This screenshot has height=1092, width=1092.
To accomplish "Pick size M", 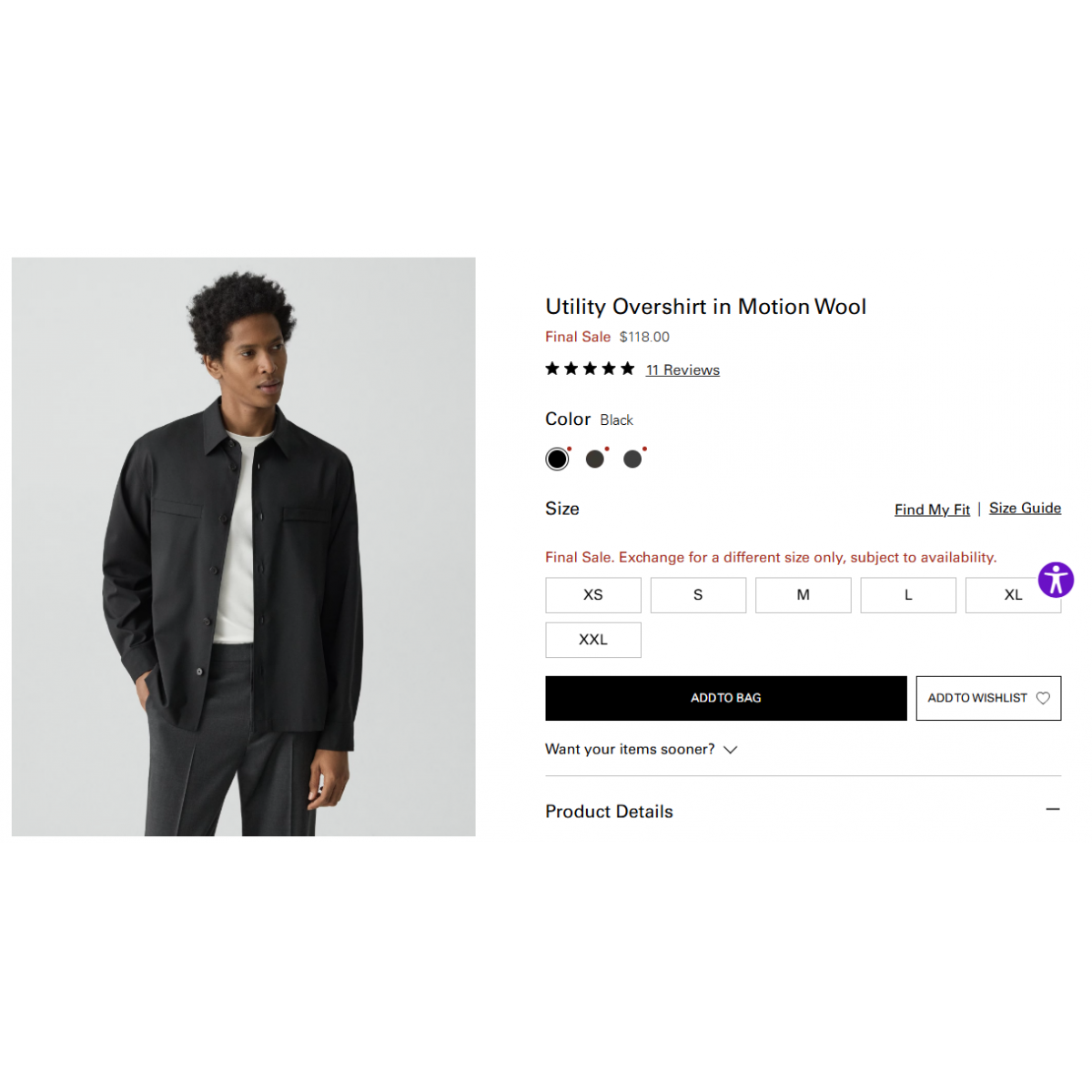I will [803, 595].
